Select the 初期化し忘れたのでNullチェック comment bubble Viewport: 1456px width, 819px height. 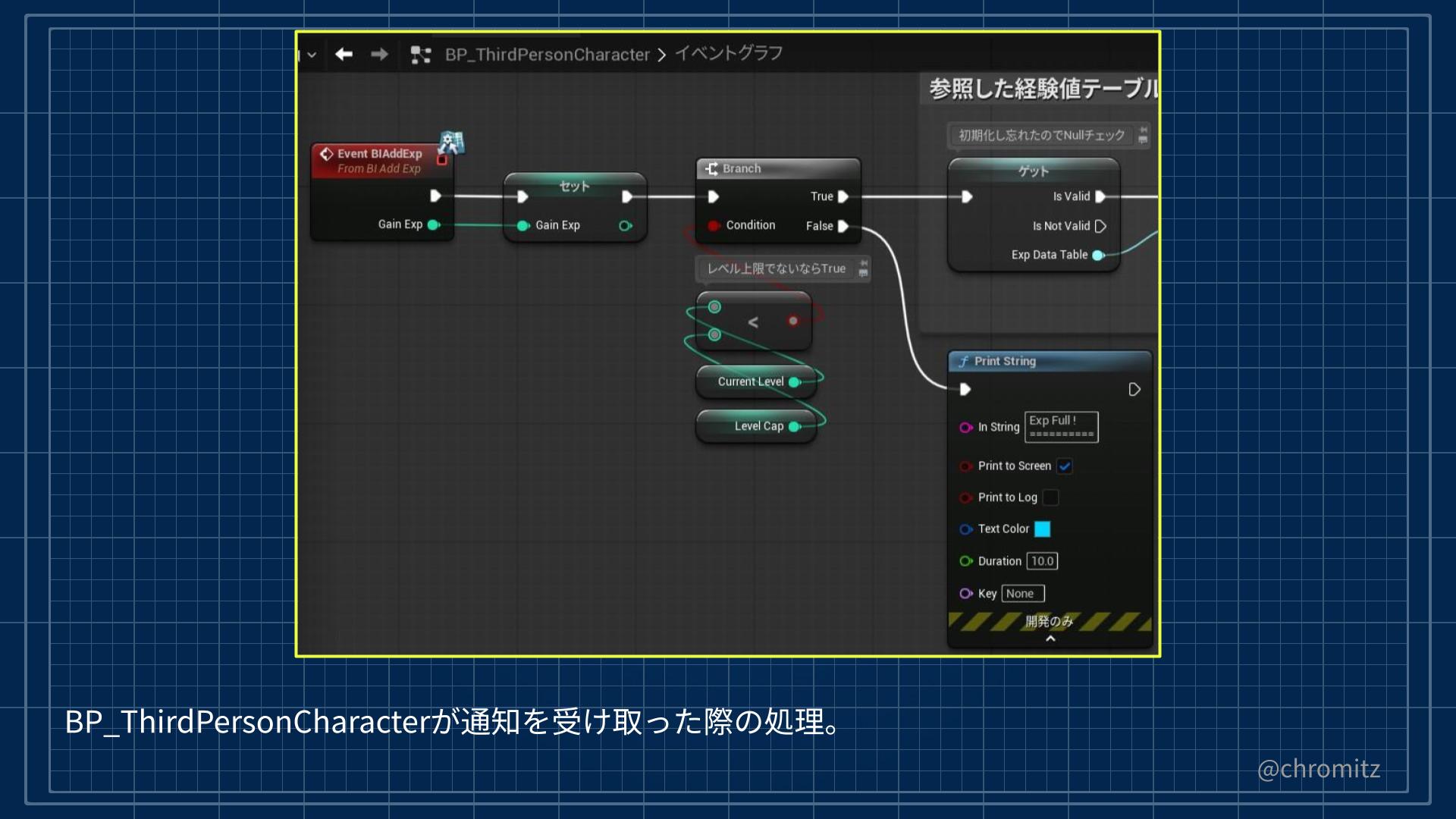1042,135
